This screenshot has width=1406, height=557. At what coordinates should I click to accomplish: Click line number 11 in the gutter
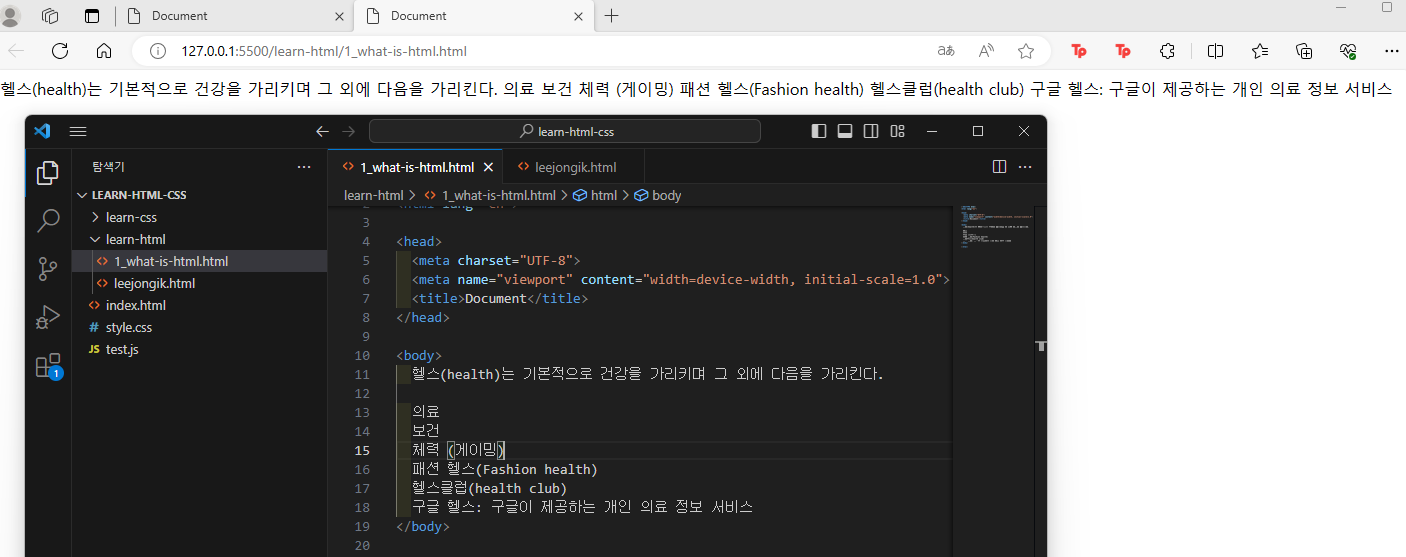click(362, 374)
